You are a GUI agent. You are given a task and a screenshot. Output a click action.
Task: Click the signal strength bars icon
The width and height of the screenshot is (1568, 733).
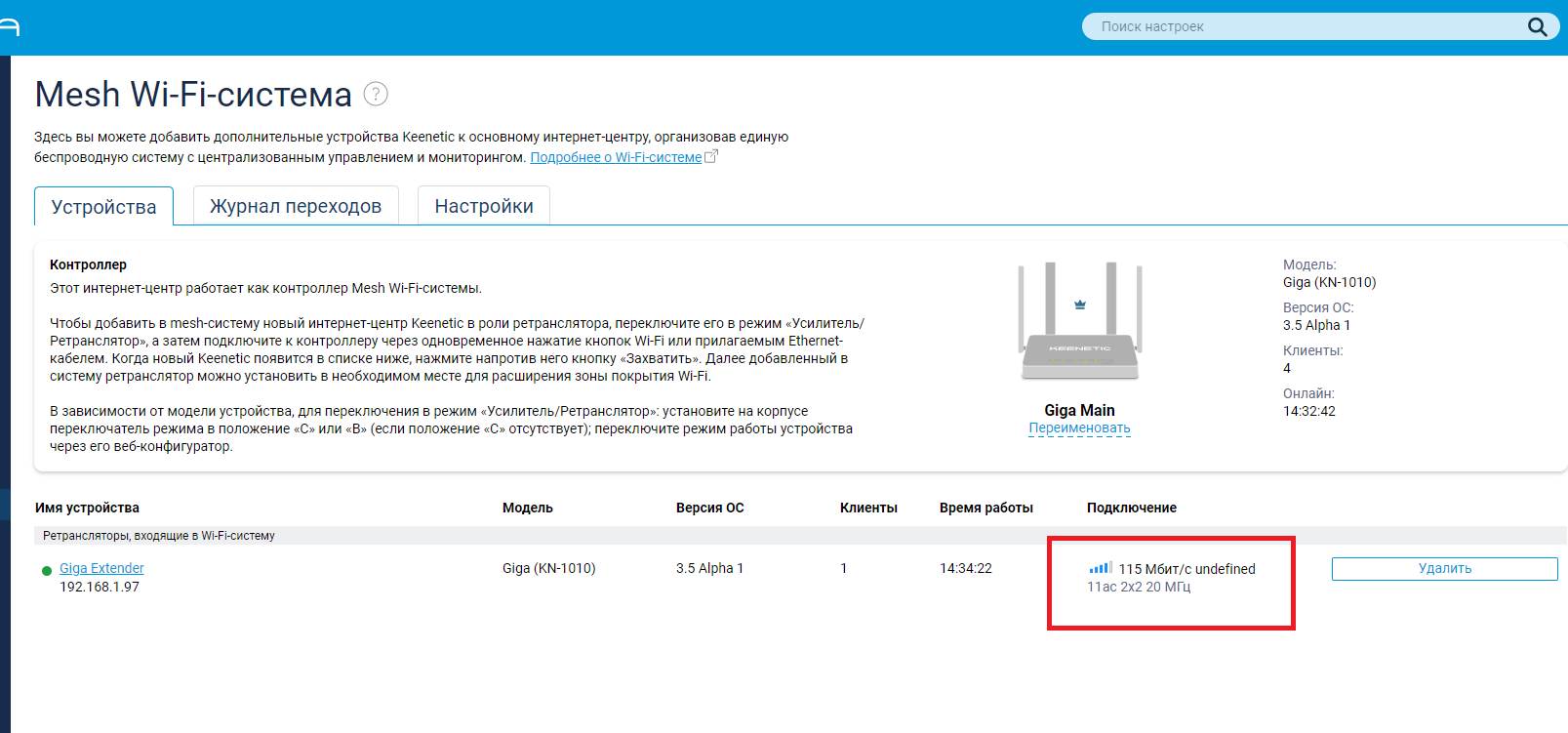click(x=1101, y=567)
